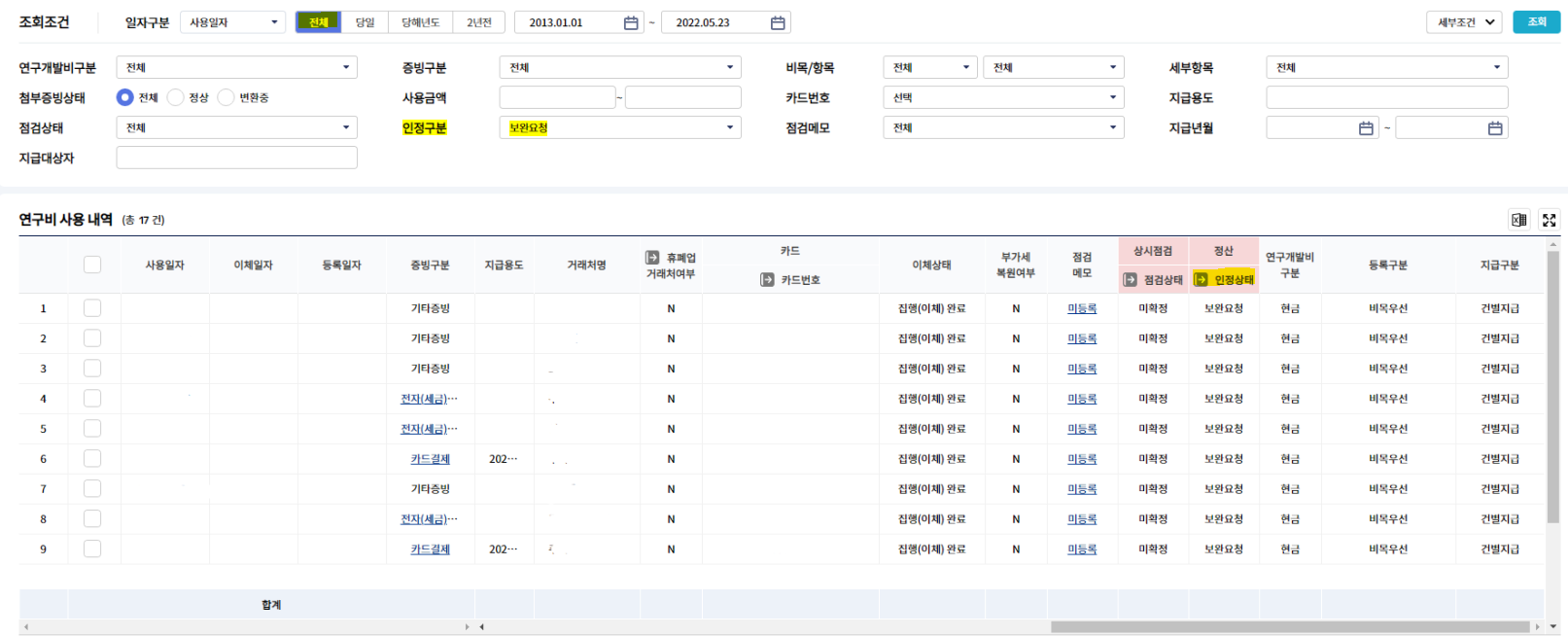
Task: Open the 연구개발비구분 dropdown
Action: (236, 67)
